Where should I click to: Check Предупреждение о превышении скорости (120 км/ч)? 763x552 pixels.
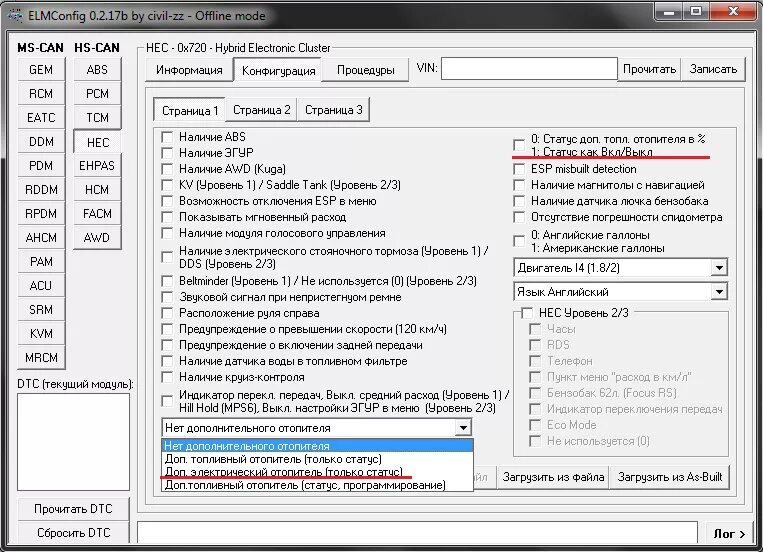tap(167, 329)
